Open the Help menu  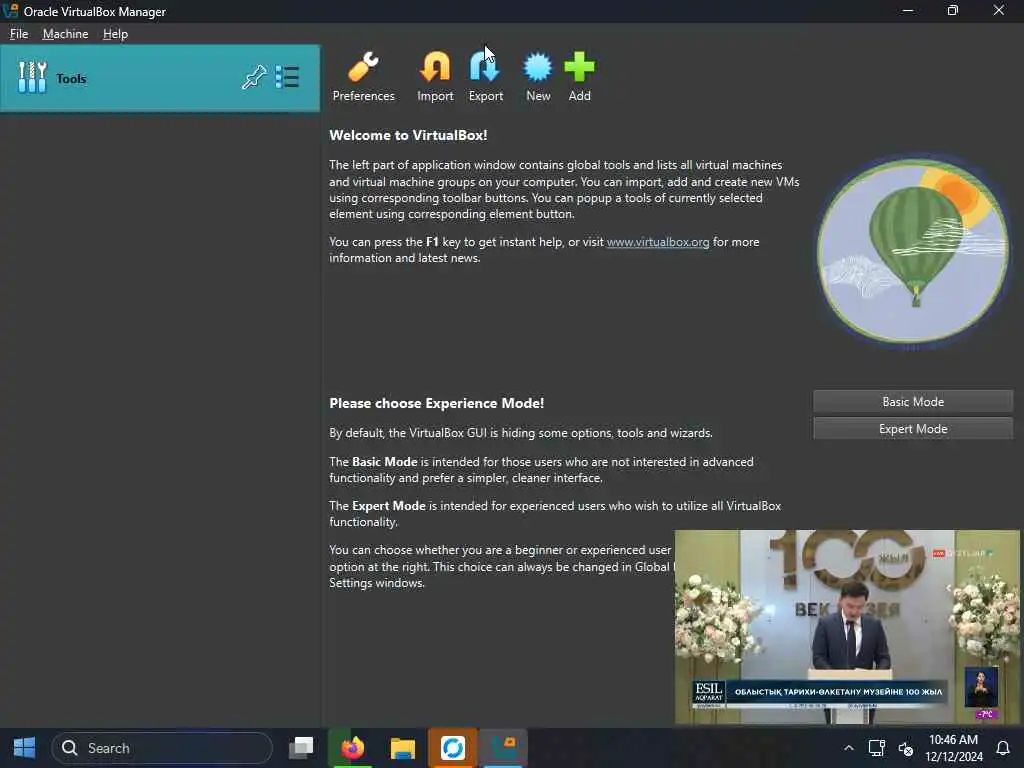(115, 34)
